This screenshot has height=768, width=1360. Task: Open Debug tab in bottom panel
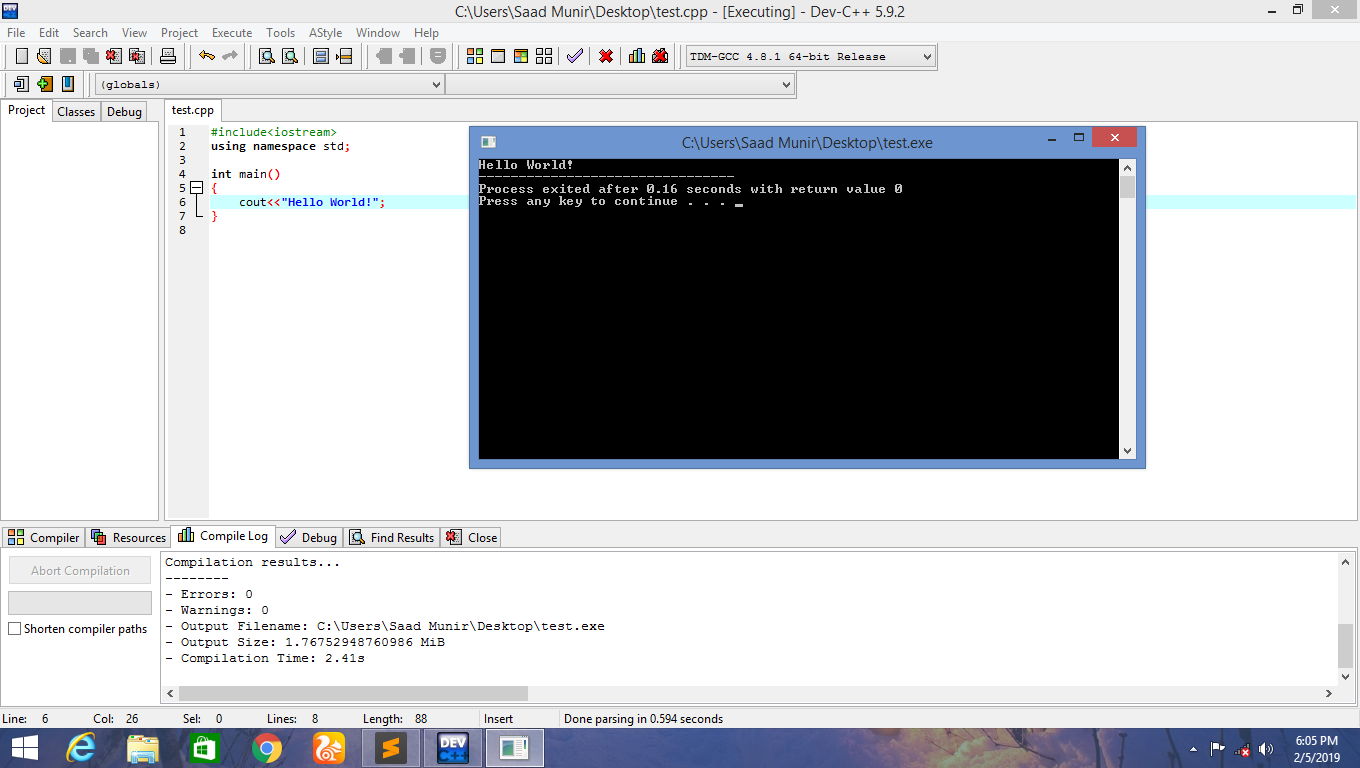click(x=310, y=537)
